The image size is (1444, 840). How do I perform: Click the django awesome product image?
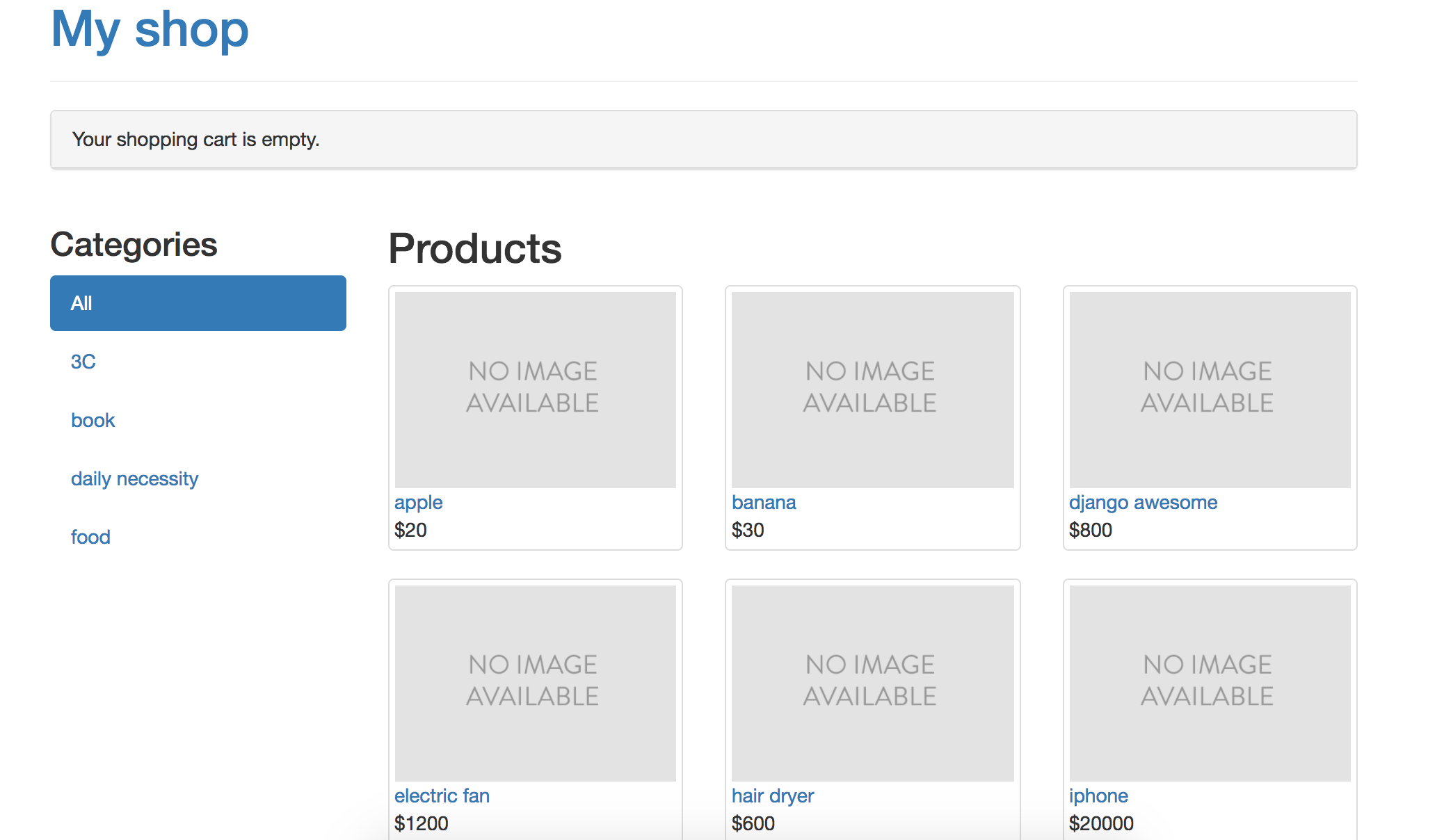pyautogui.click(x=1210, y=389)
